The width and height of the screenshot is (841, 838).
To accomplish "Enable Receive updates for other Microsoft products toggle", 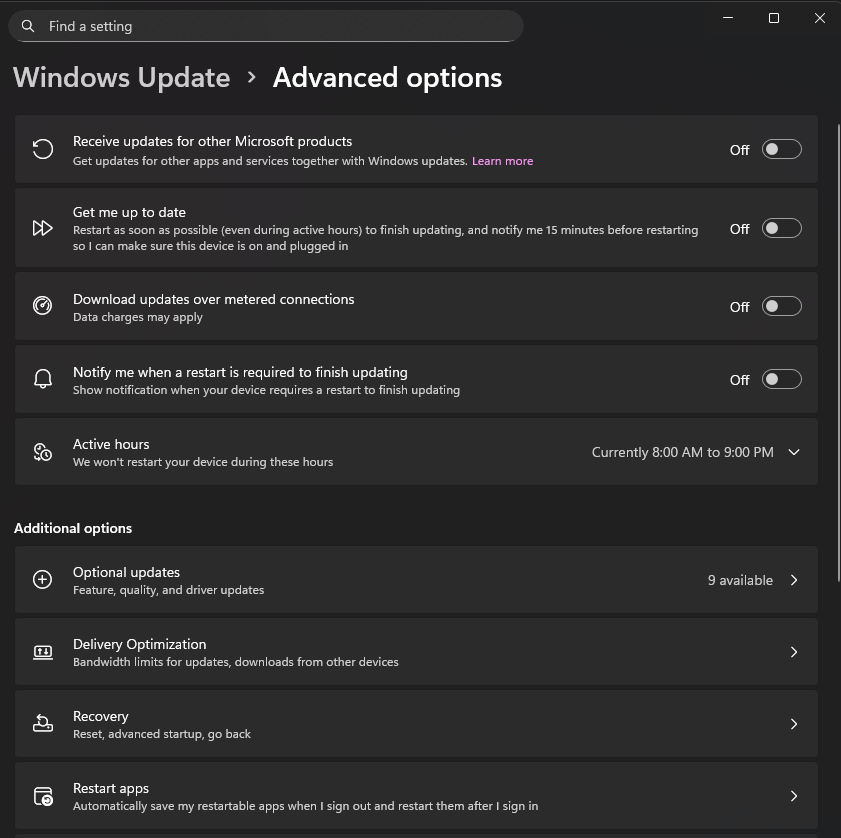I will (x=781, y=150).
